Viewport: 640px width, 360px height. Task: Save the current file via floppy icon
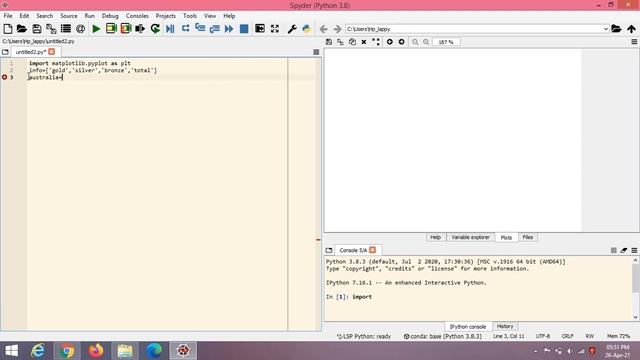click(37, 29)
